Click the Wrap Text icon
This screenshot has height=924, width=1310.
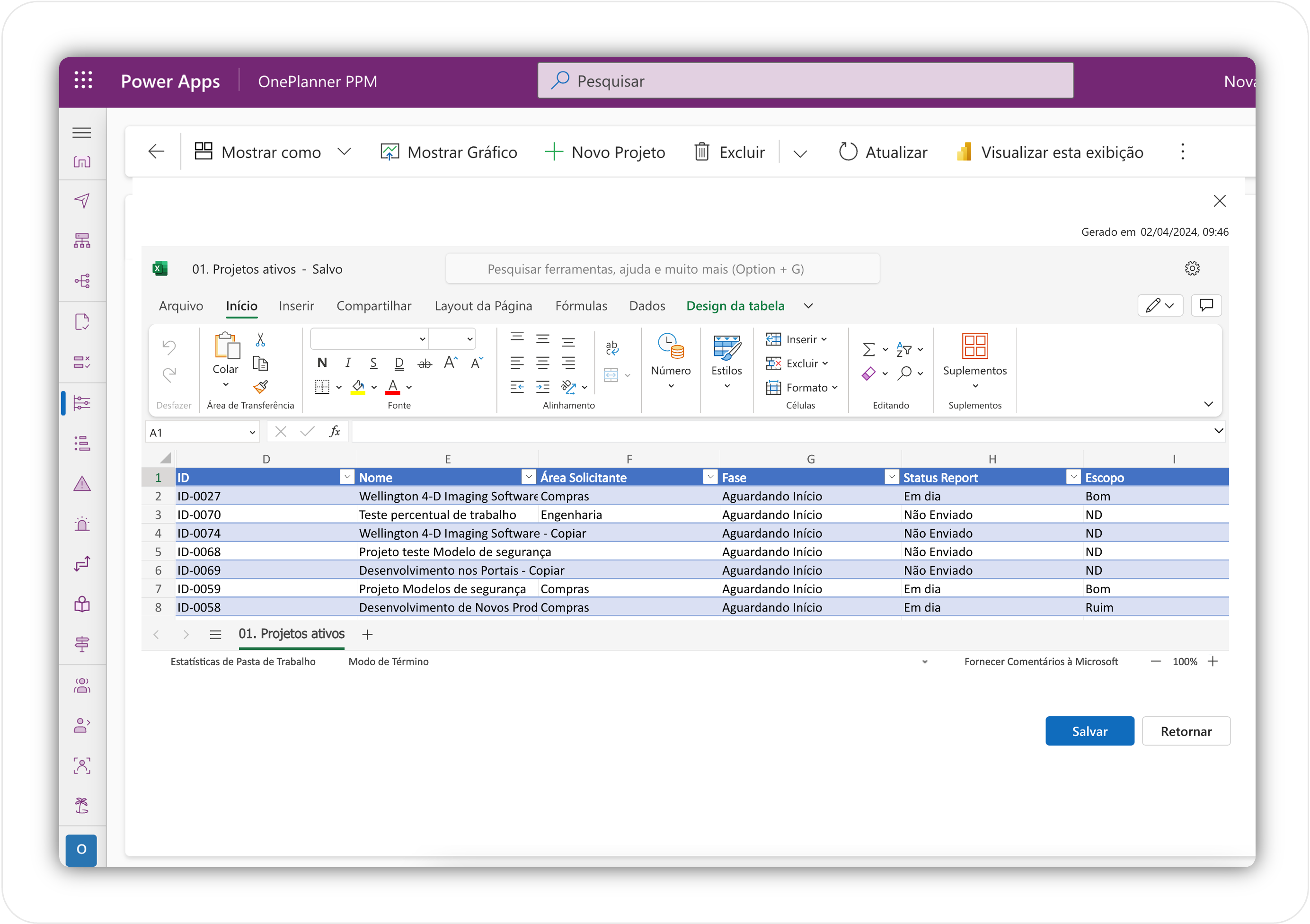611,347
